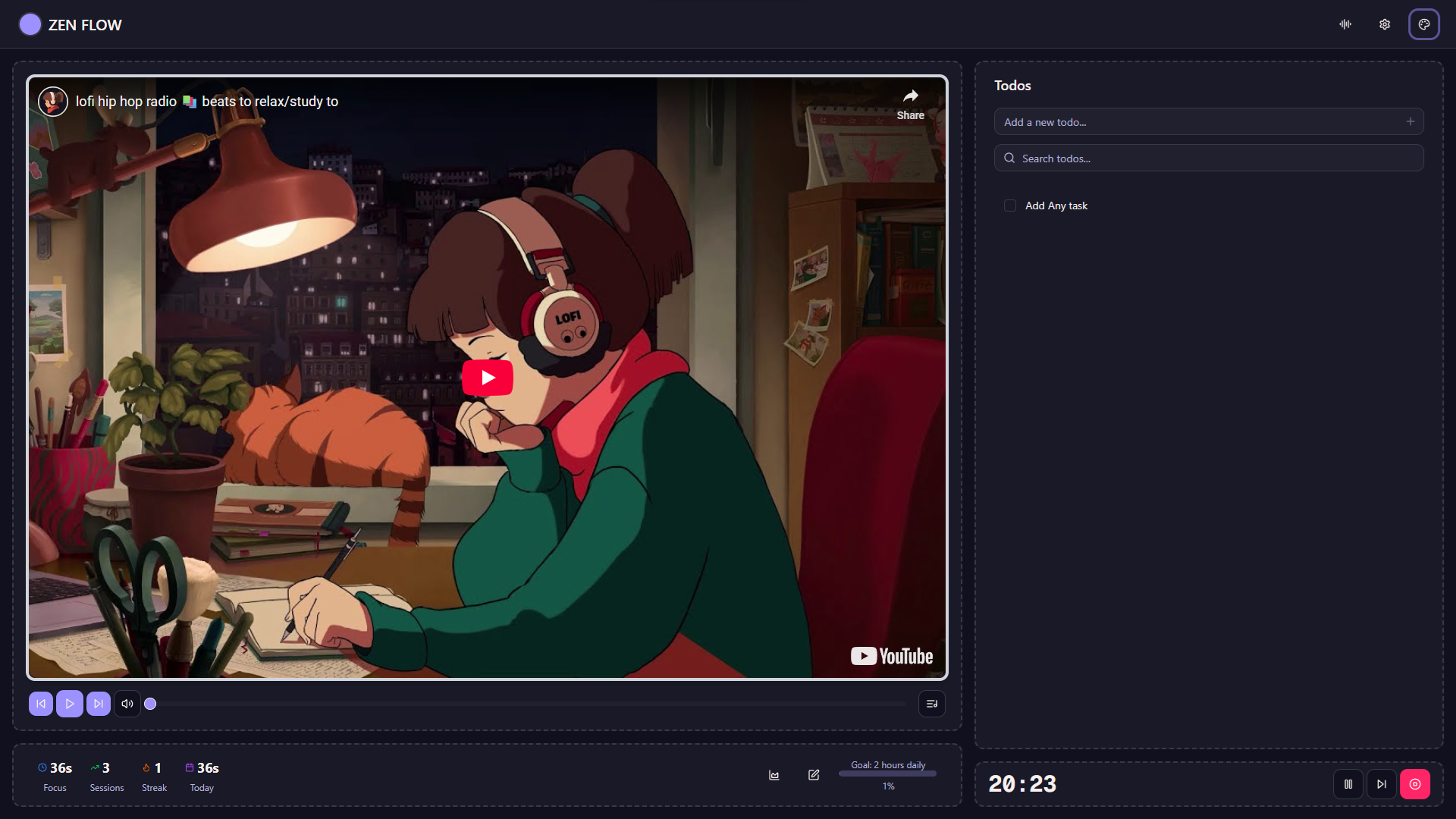This screenshot has width=1456, height=819.
Task: Open the playlist queue icon
Action: (932, 704)
